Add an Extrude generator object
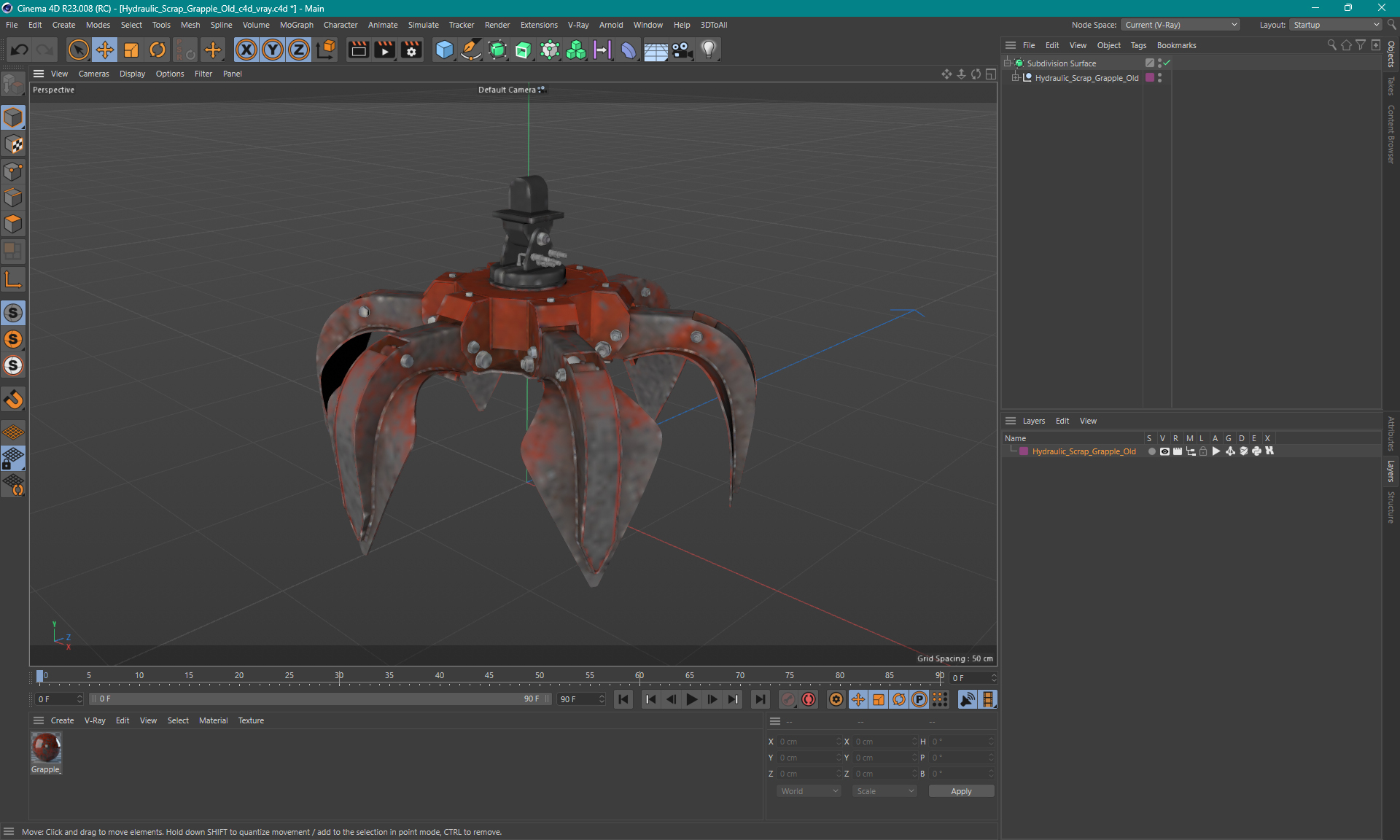Image resolution: width=1400 pixels, height=840 pixels. [x=524, y=50]
